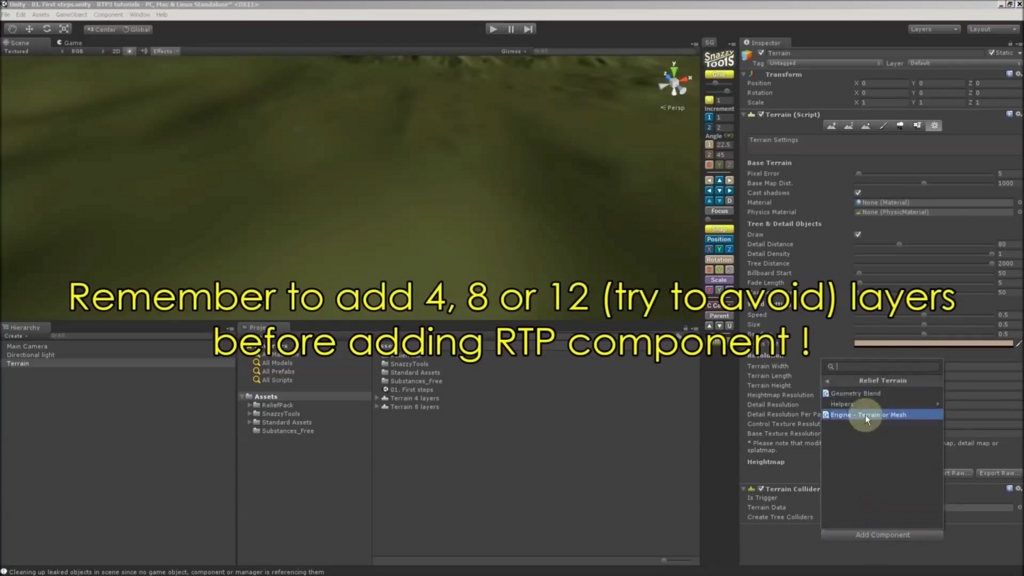Screen dimensions: 1024x576
Task: Click the Play button
Action: (493, 29)
